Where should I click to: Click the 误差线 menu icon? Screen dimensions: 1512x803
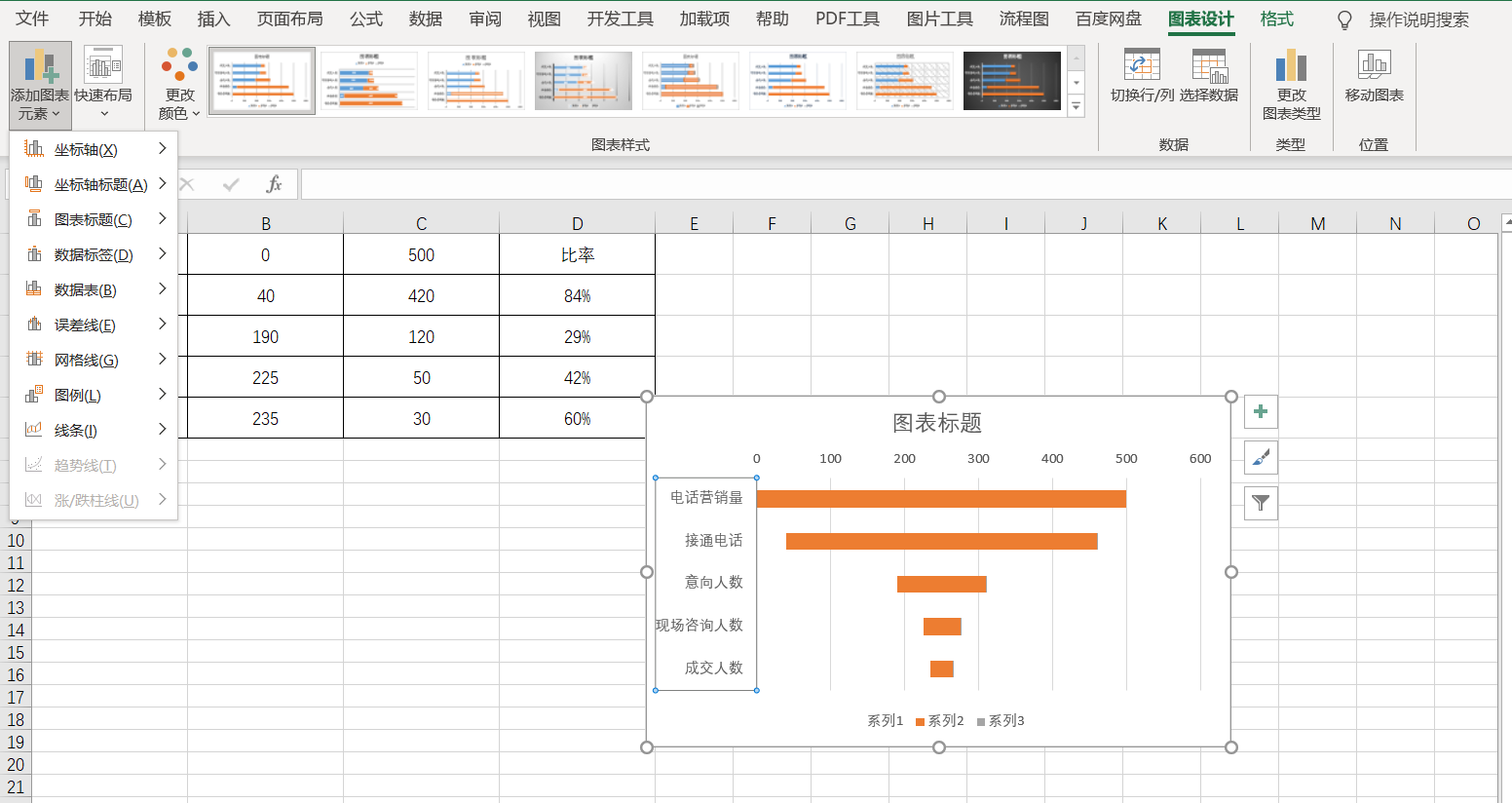pos(34,325)
